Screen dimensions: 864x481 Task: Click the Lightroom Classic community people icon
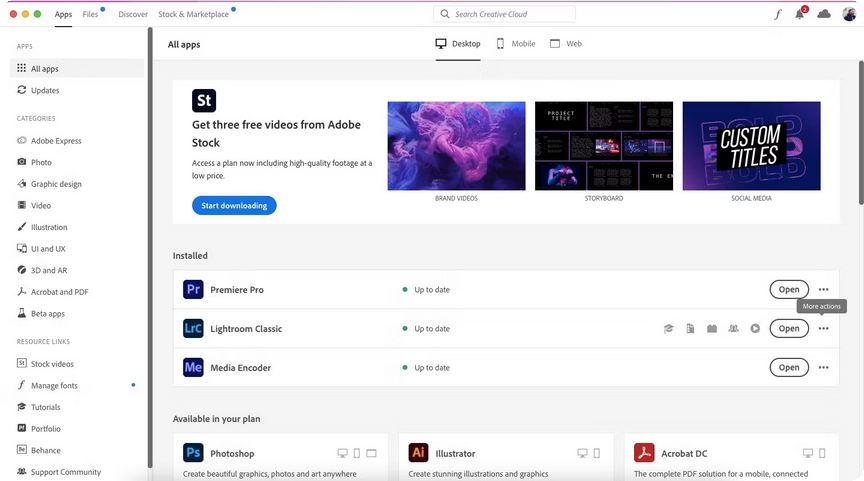click(x=734, y=329)
